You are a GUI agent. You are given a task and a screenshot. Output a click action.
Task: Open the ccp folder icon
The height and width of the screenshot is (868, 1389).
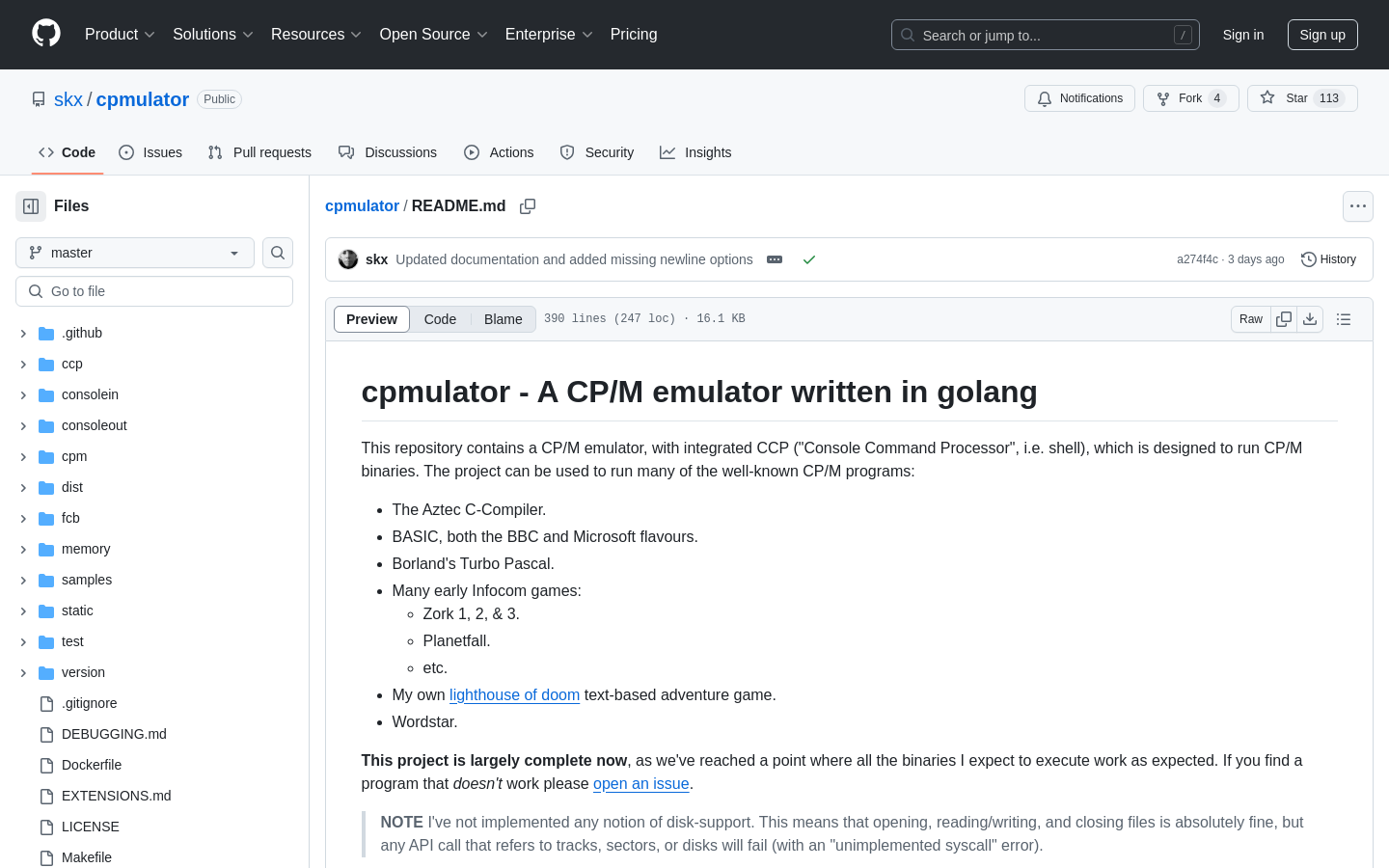(x=46, y=364)
